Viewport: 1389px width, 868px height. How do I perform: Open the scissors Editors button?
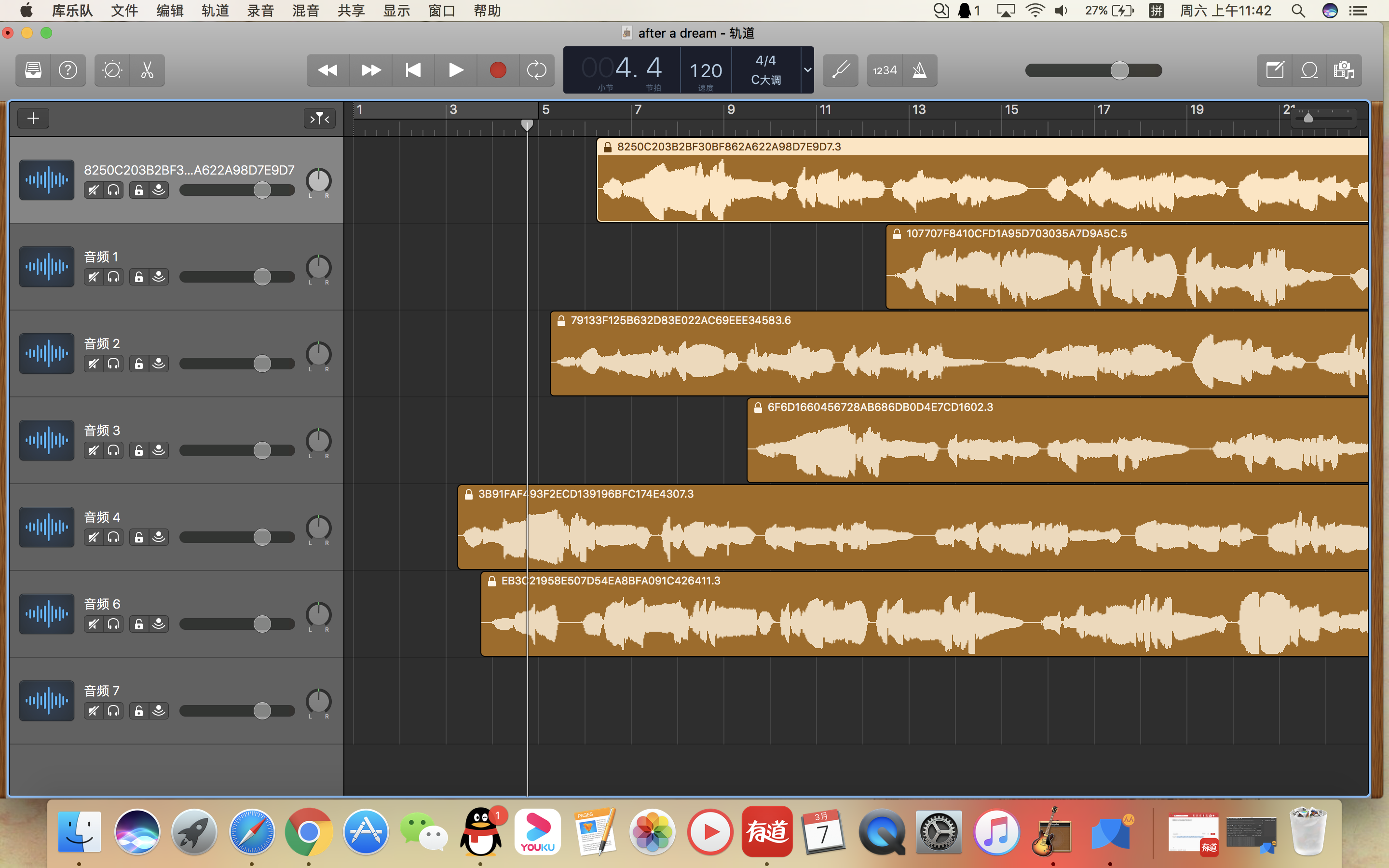(147, 70)
